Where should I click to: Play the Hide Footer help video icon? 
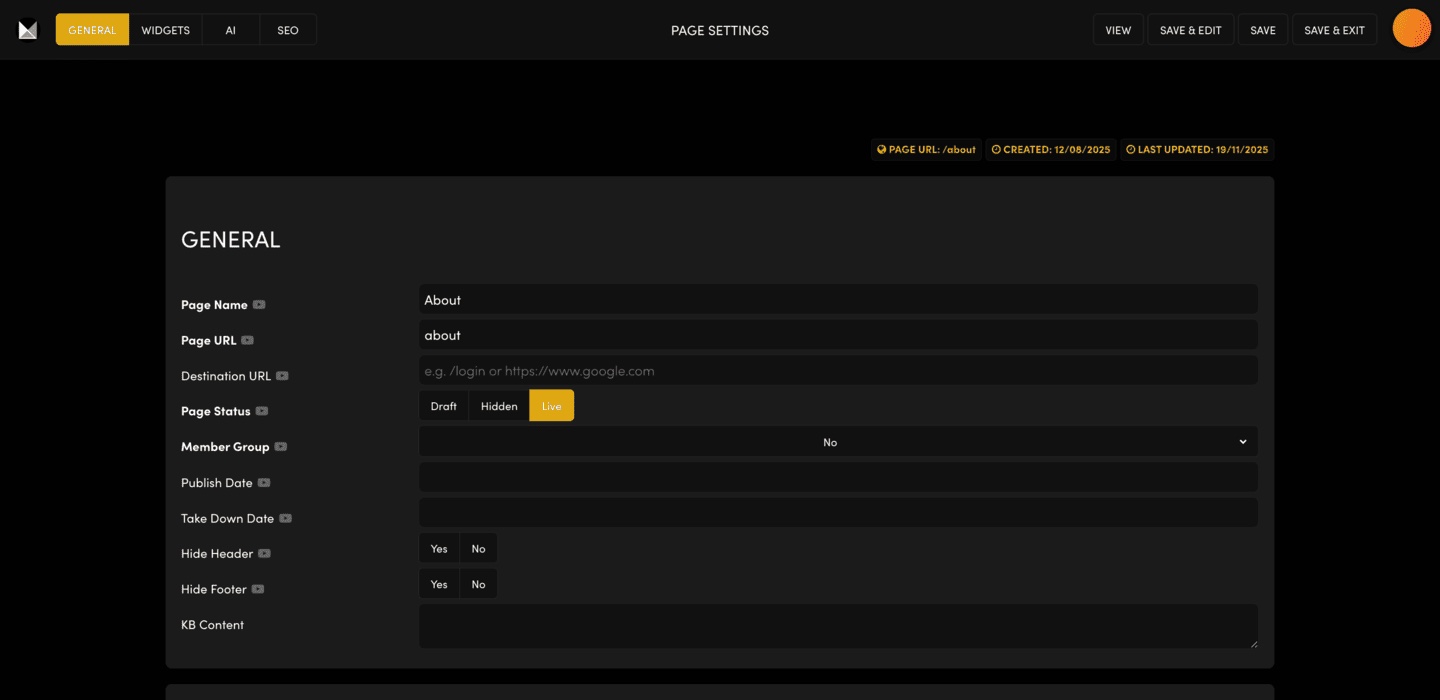click(258, 589)
